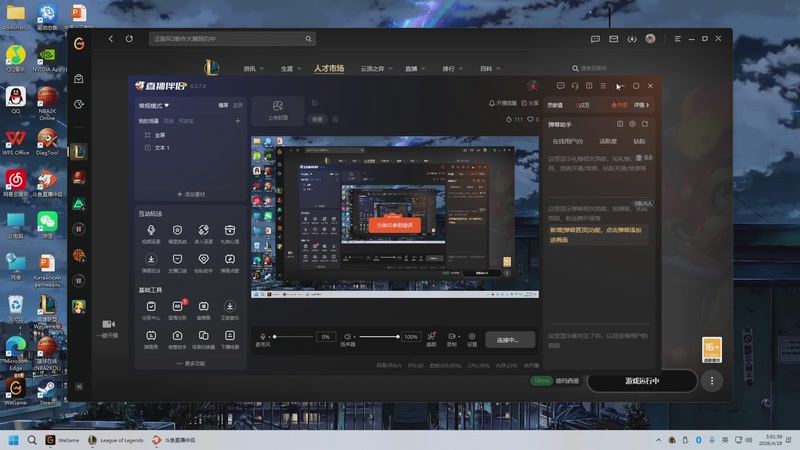Select 横屏 landscape orientation
This screenshot has width=800, height=450.
click(x=223, y=105)
